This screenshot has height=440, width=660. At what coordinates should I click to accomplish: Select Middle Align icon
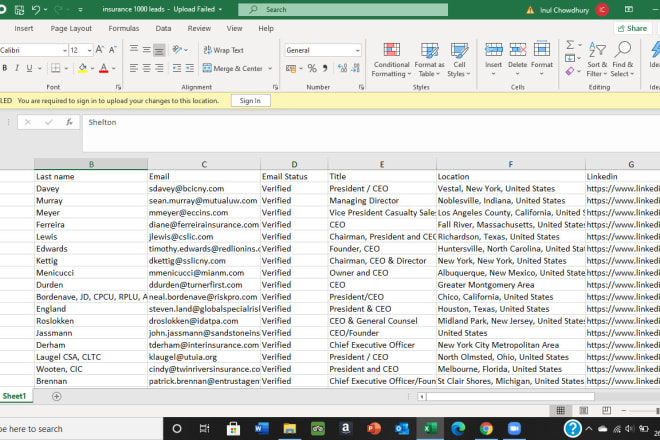[x=146, y=49]
